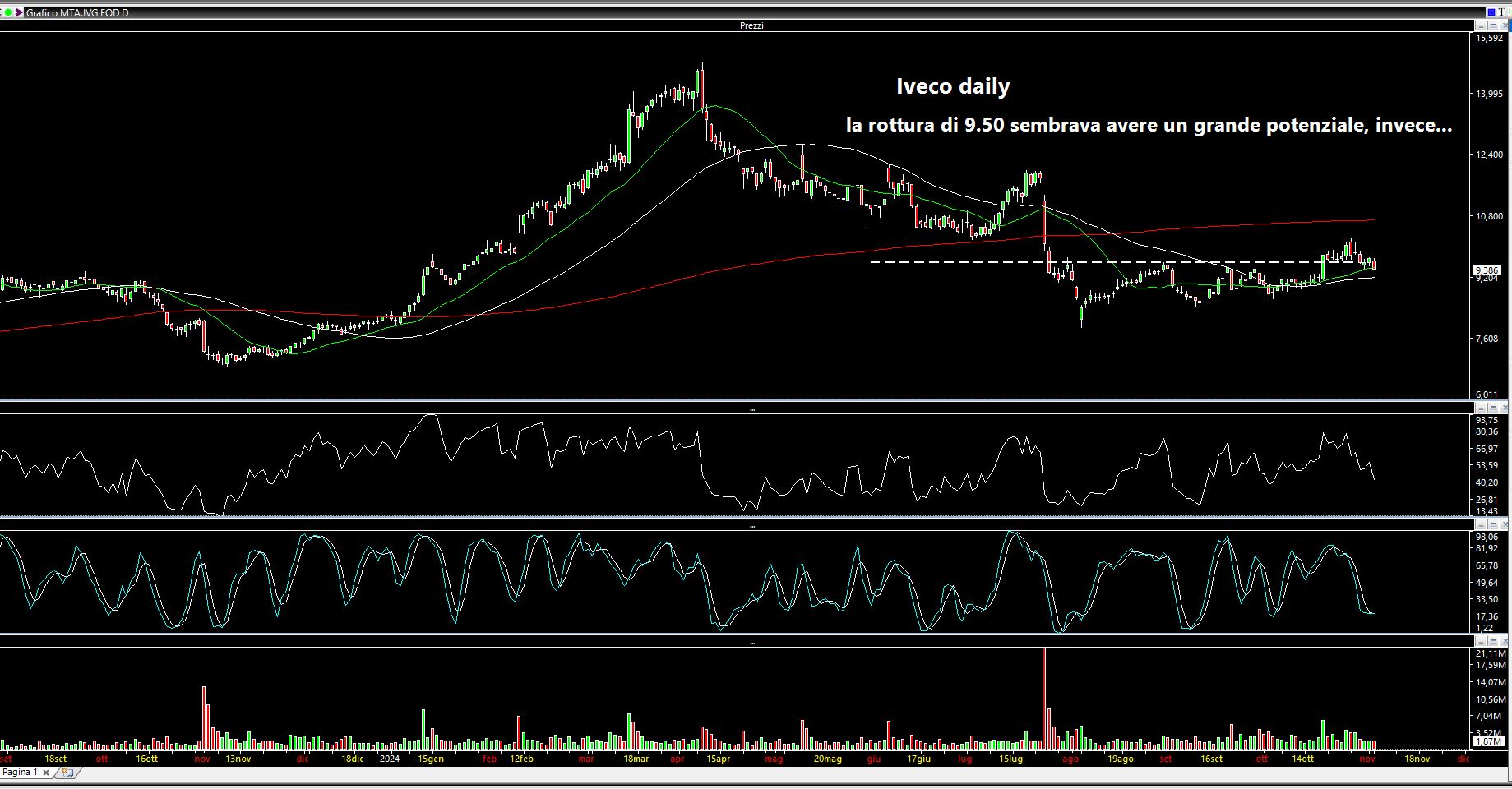Screen dimensions: 1512x789
Task: Close the Prezzi pane
Action: [1504, 25]
